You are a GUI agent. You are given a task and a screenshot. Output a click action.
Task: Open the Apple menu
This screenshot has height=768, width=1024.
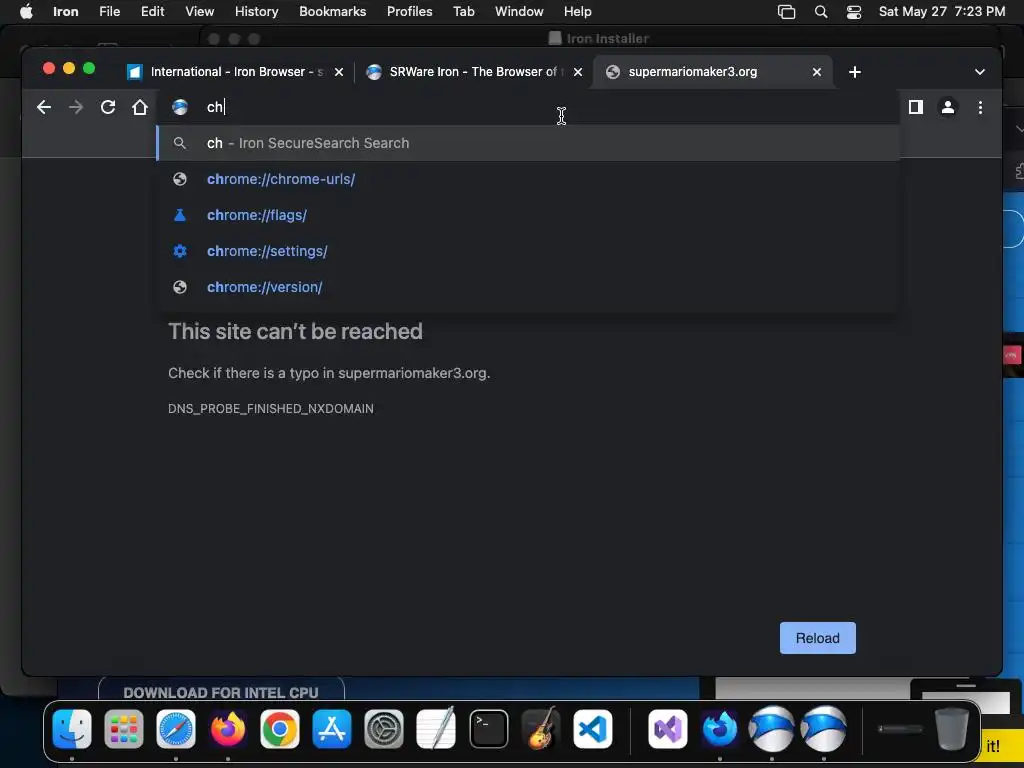coord(26,12)
